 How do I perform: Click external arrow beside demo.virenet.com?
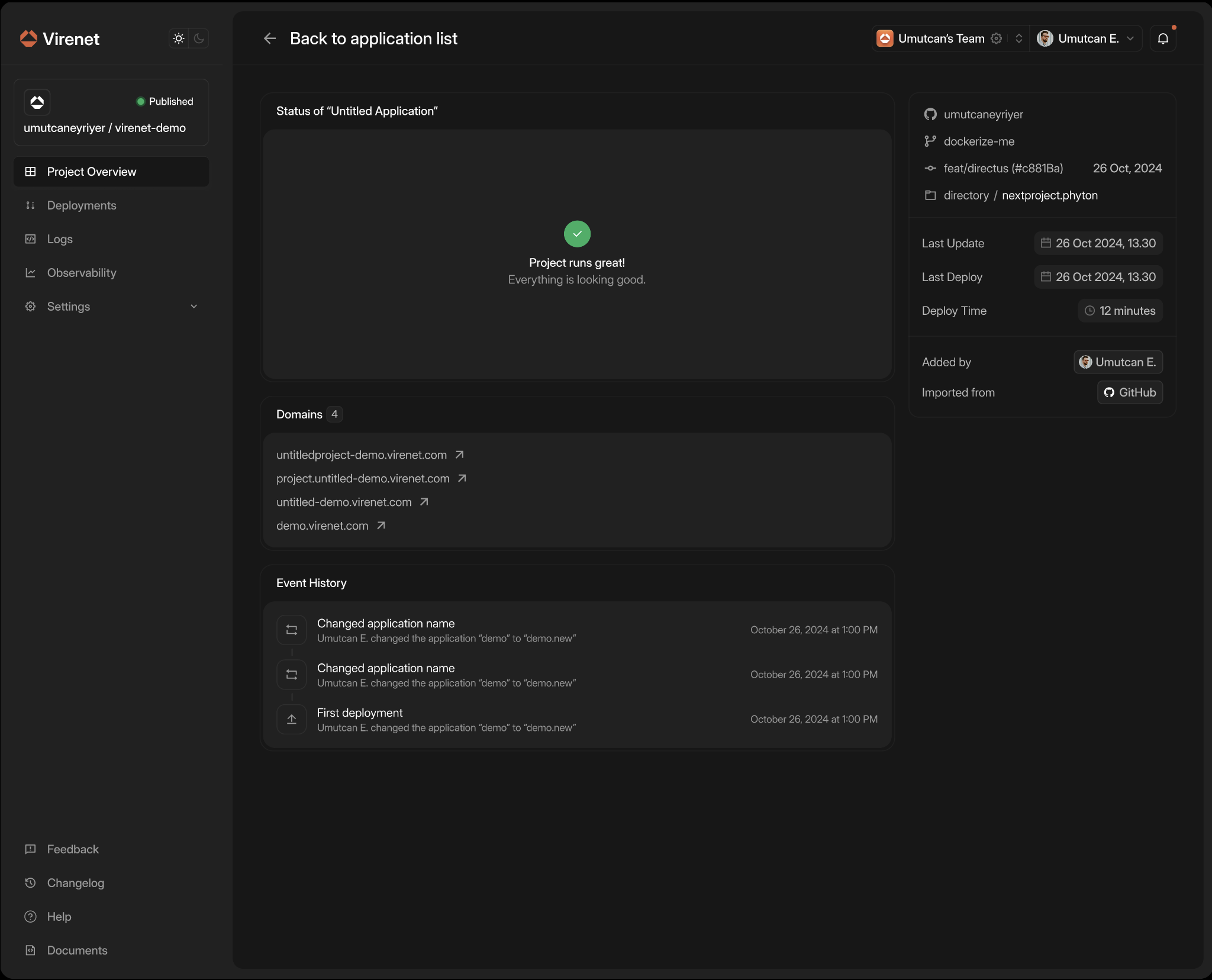(x=381, y=526)
